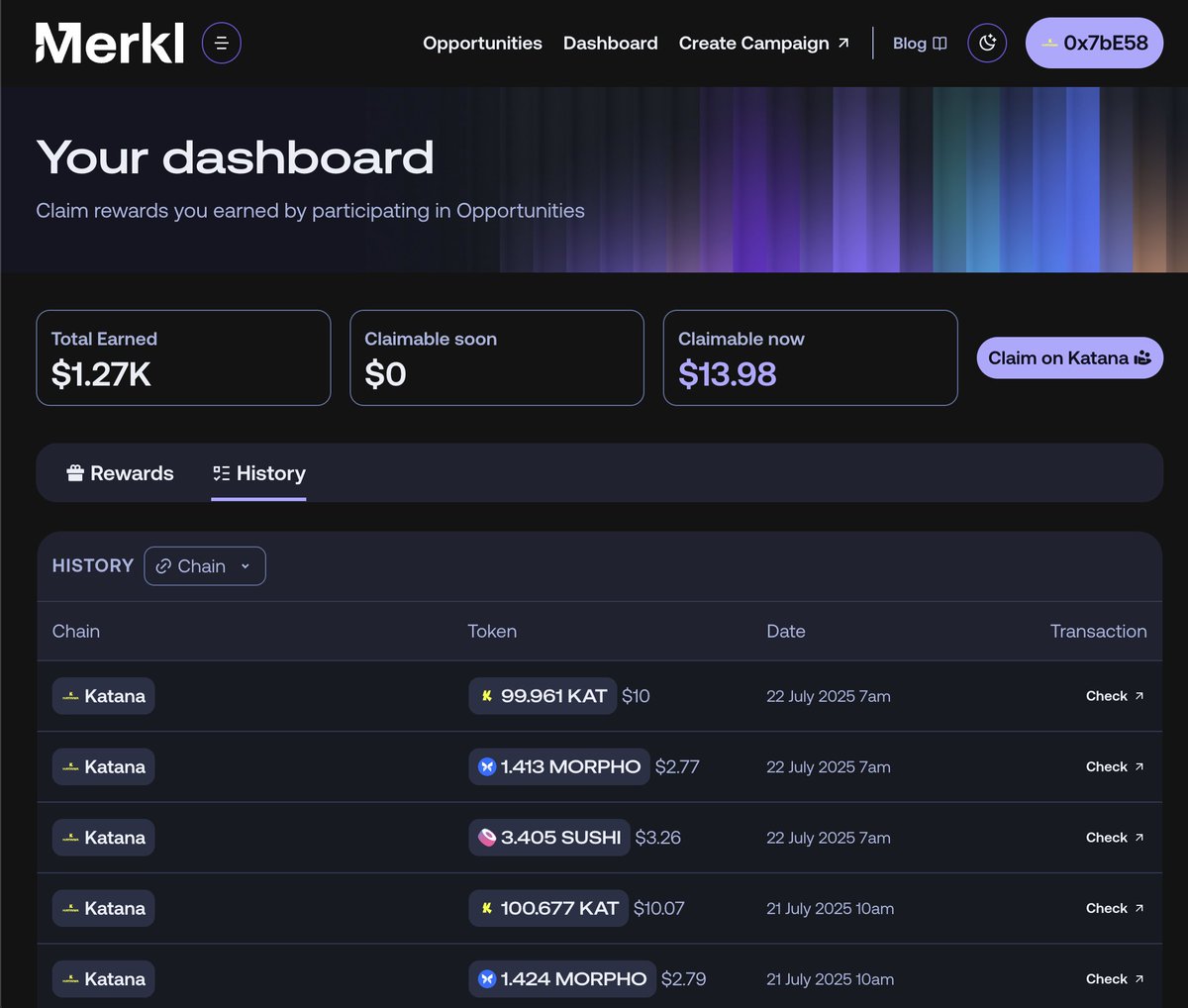Click the MORPHO butterfly icon in the 1.413 MORPHO badge
Screen dimensions: 1188x1008
tap(487, 766)
